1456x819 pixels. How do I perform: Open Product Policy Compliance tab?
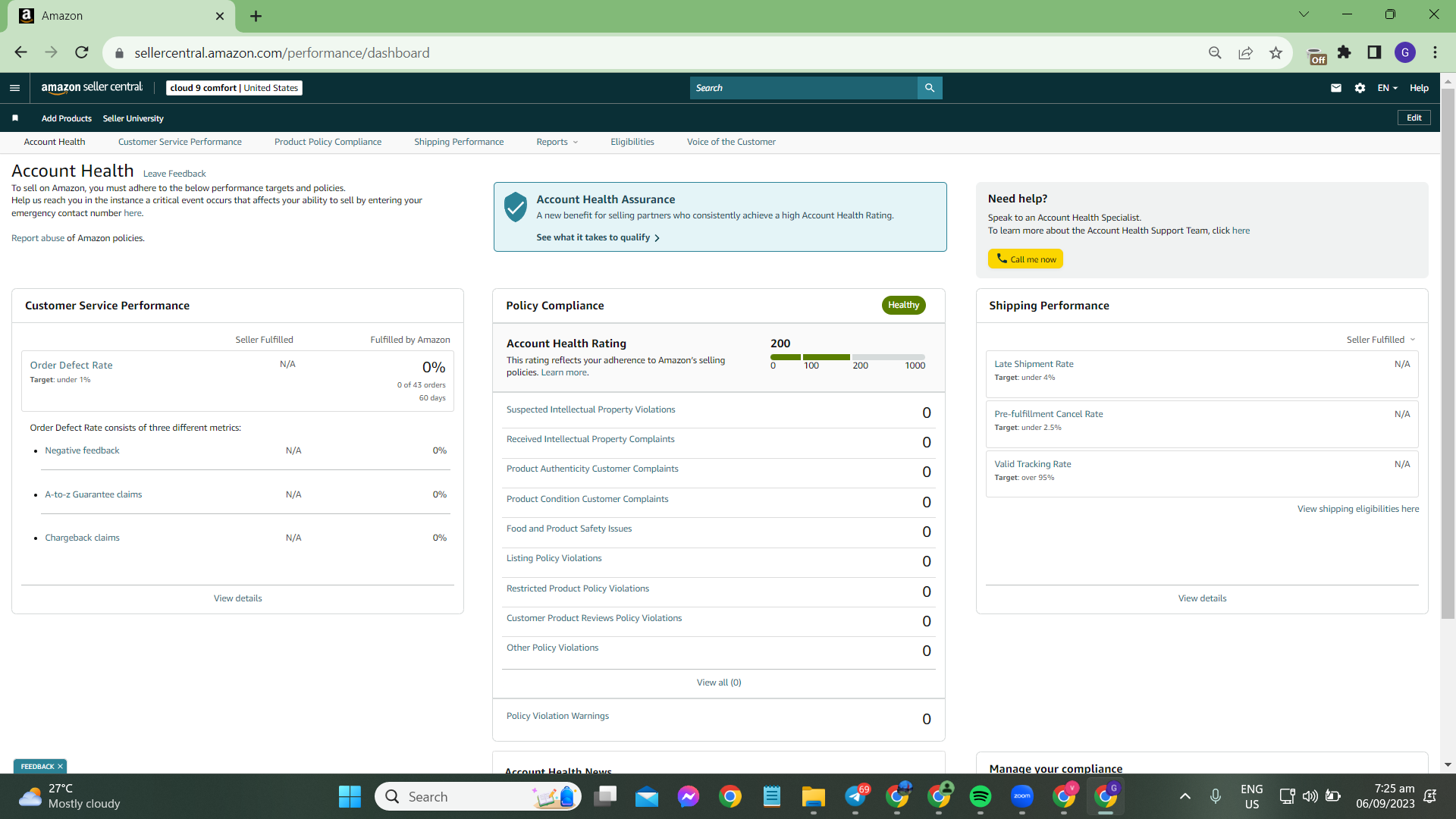pos(328,142)
